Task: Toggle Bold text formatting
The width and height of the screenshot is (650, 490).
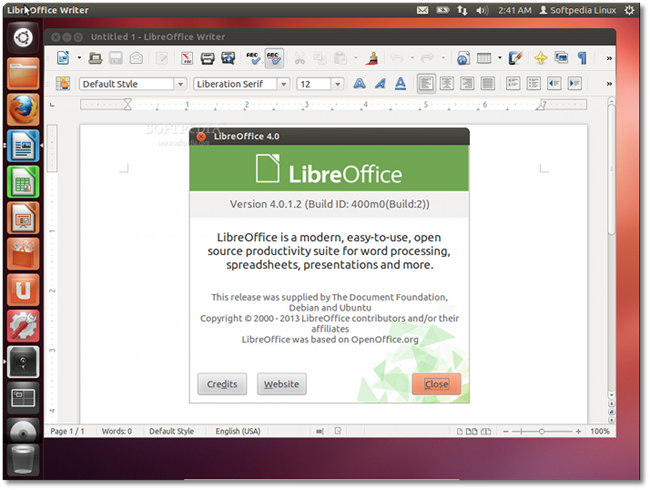Action: (x=359, y=83)
